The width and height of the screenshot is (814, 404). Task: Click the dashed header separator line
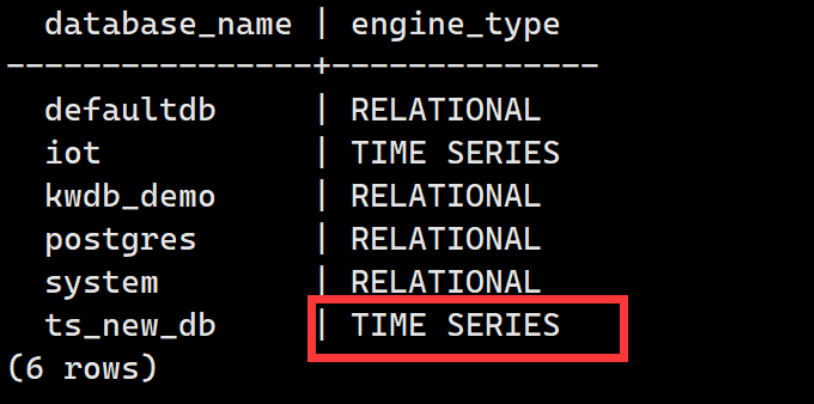click(x=303, y=66)
